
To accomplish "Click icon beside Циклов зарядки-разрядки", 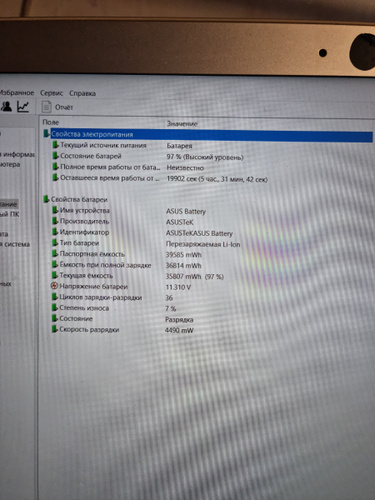I will 55,297.
